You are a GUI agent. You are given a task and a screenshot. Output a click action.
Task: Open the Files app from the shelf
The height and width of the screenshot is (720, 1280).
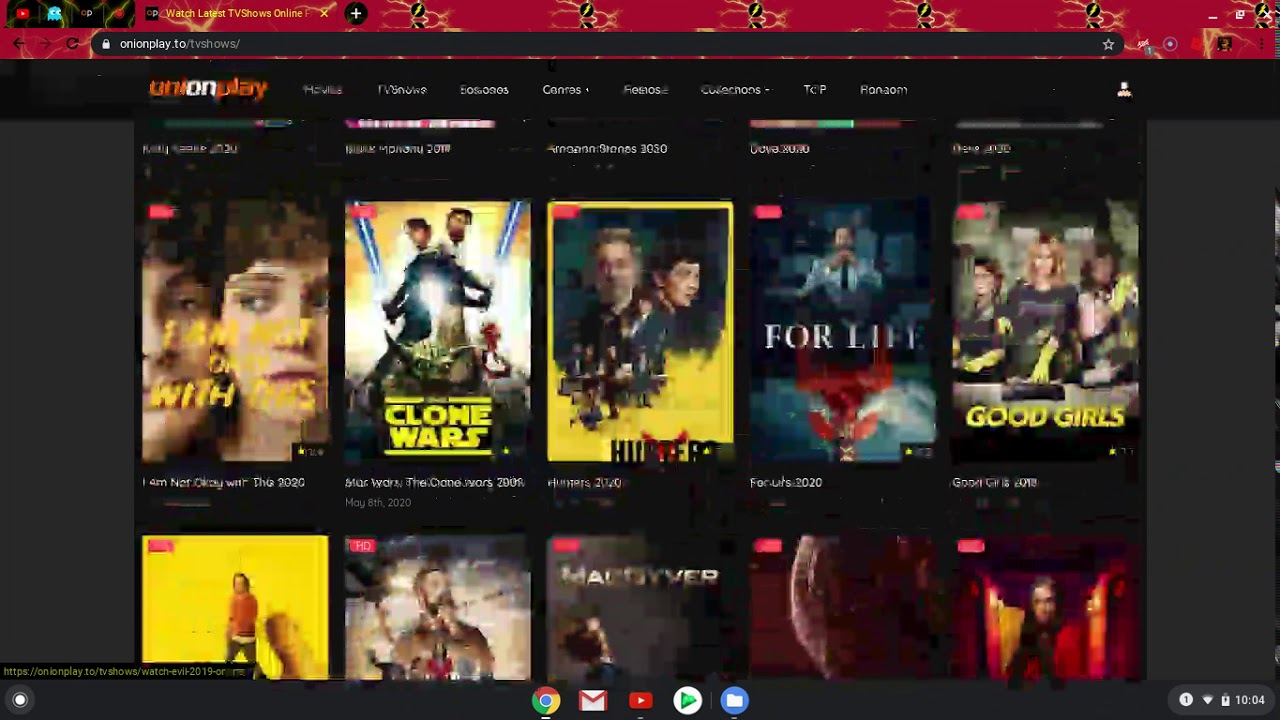[x=734, y=700]
